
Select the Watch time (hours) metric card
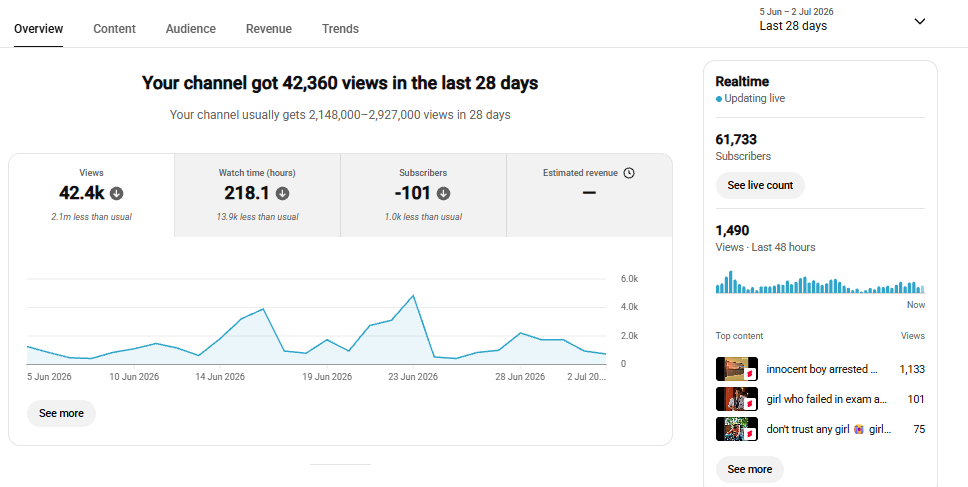pyautogui.click(x=257, y=195)
